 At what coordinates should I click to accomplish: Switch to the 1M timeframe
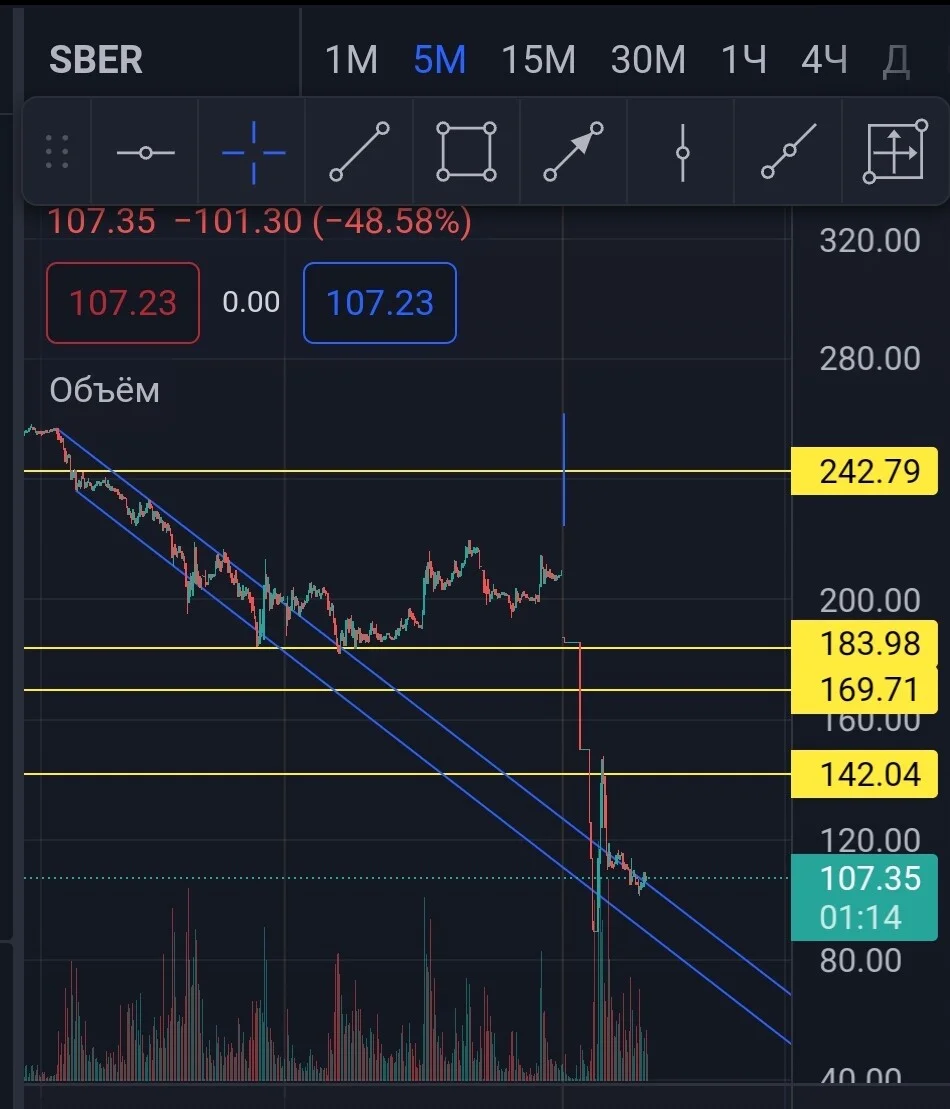[x=351, y=59]
